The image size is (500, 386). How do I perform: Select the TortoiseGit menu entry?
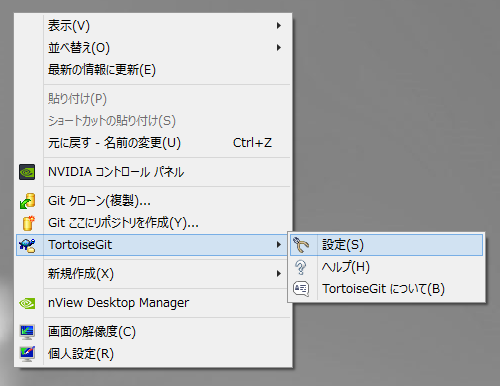pos(152,245)
